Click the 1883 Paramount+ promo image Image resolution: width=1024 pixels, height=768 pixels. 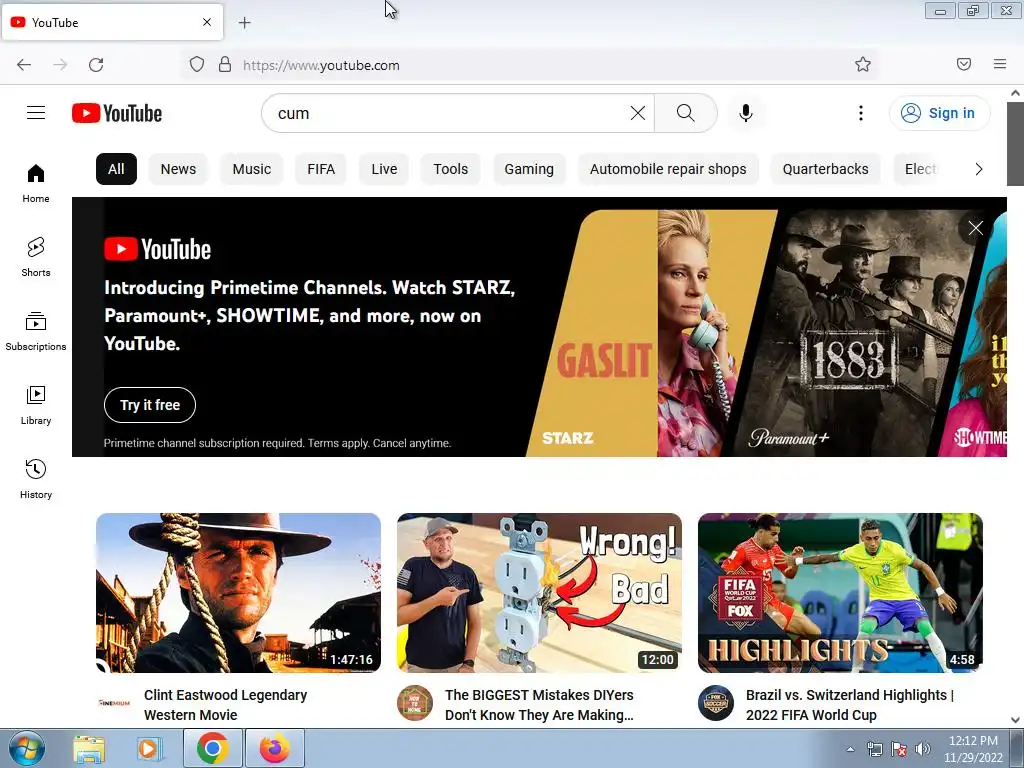pyautogui.click(x=856, y=333)
